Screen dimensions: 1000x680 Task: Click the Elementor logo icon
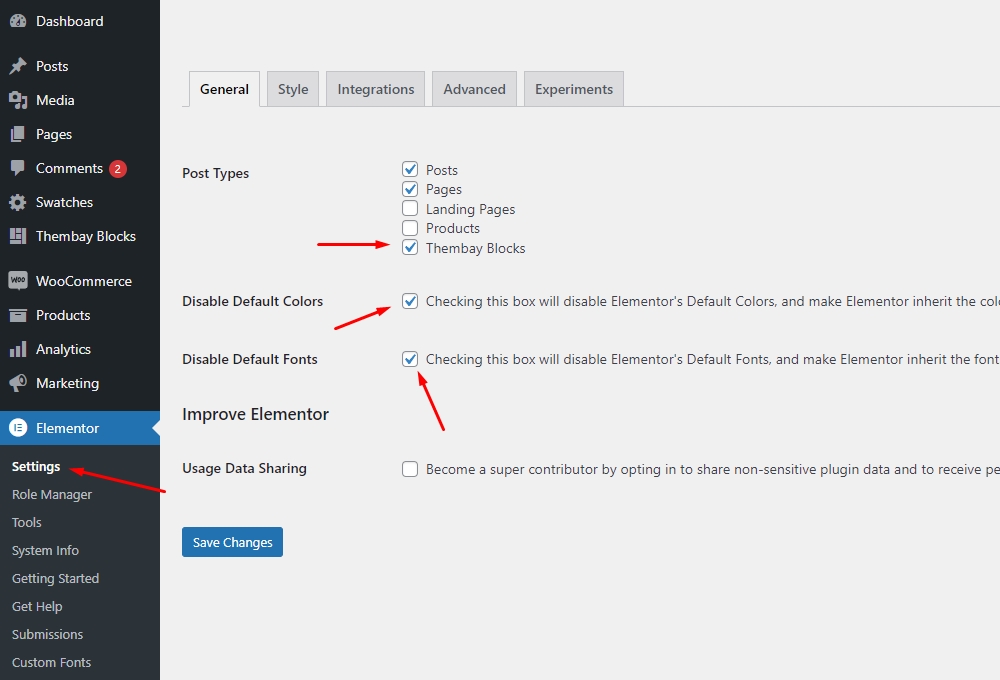pyautogui.click(x=18, y=428)
